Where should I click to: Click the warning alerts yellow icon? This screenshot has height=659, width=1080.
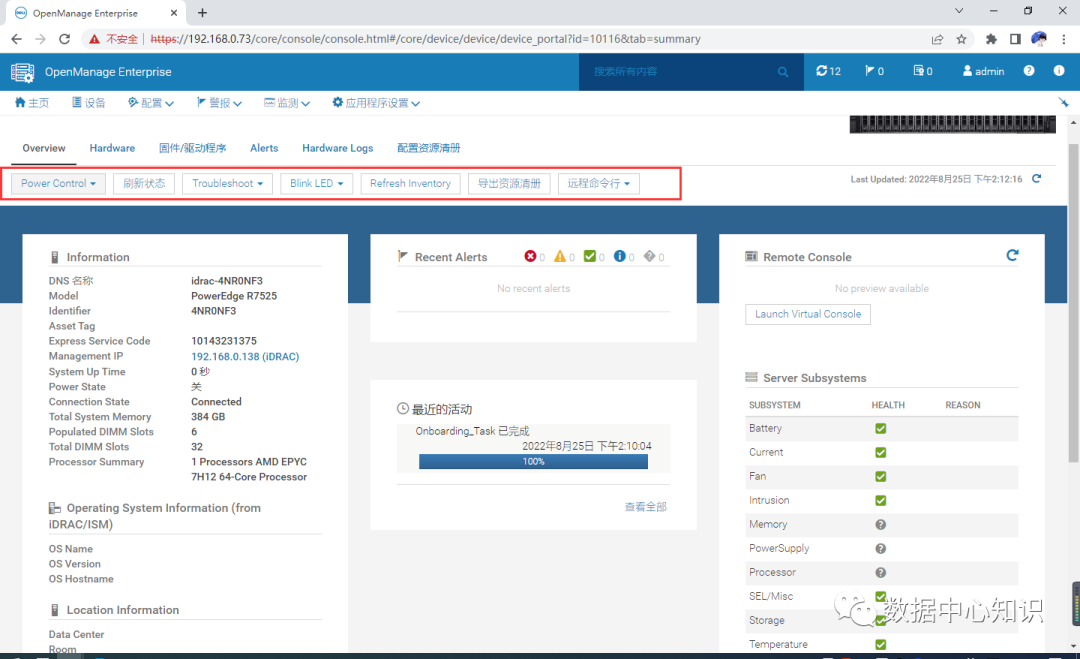coord(560,256)
